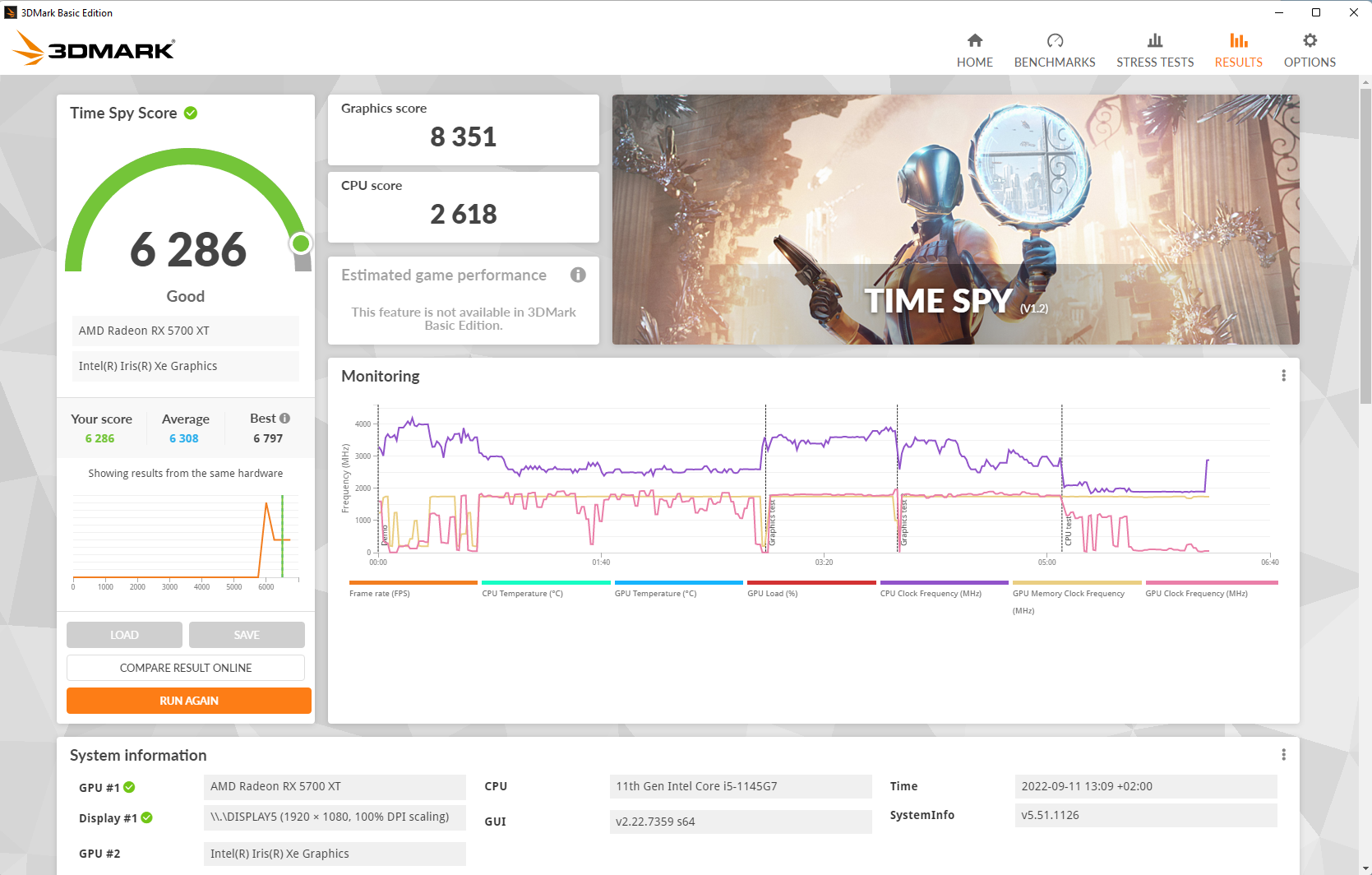The image size is (1372, 875).
Task: Click the Time Spy Score green checkmark
Action: pos(191,113)
